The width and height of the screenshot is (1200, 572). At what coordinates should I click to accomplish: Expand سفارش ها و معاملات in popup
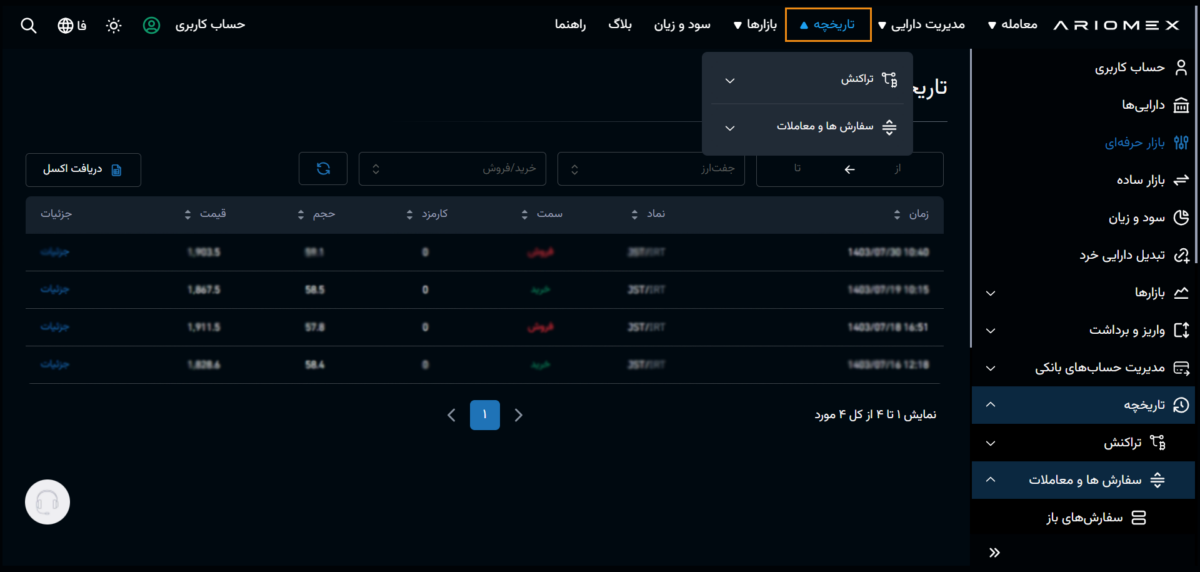pos(807,127)
